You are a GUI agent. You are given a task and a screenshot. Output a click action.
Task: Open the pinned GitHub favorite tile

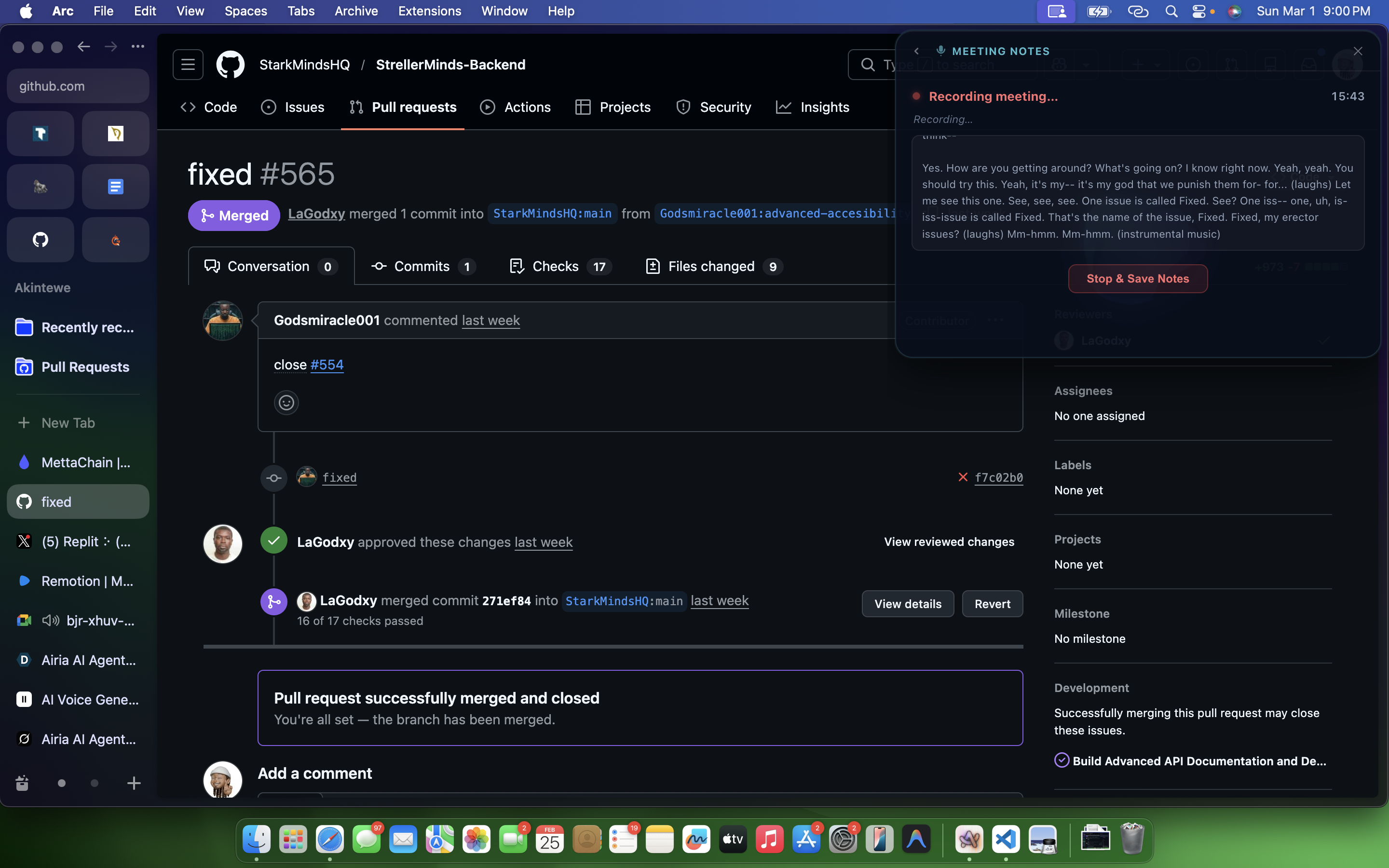pos(40,239)
